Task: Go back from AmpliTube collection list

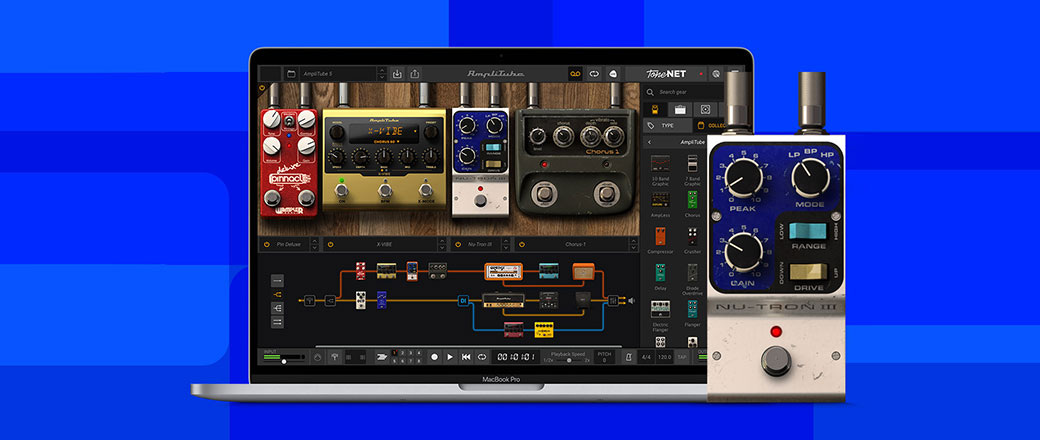Action: 649,142
